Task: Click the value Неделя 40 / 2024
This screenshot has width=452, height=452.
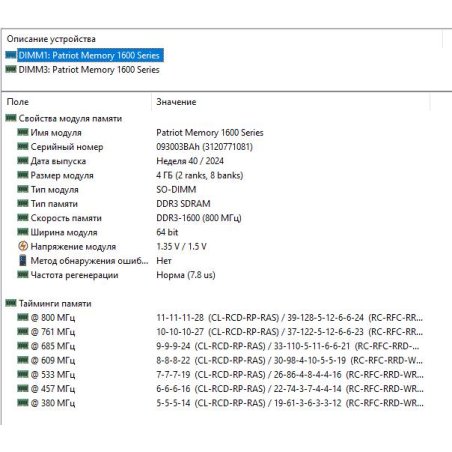Action: point(190,161)
